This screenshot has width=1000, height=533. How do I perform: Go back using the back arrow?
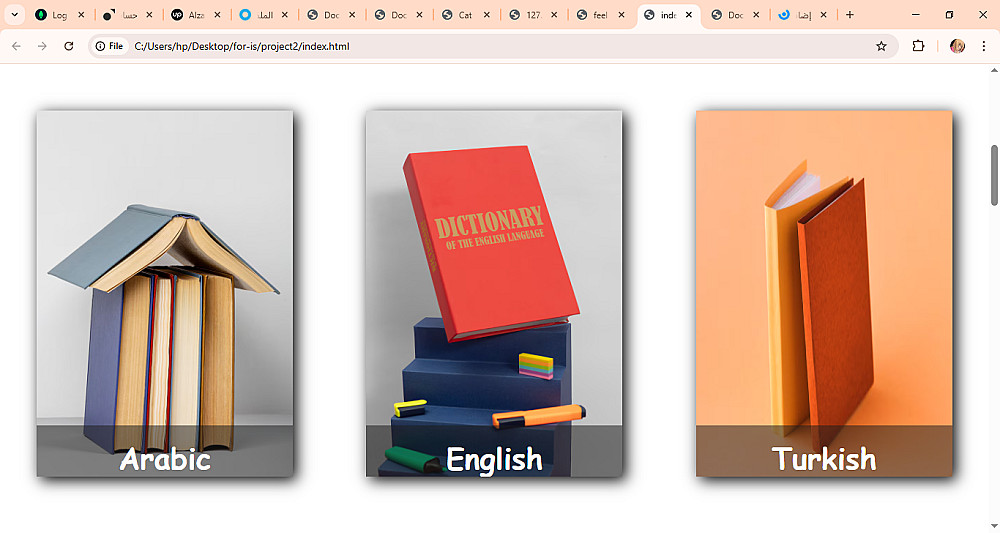17,46
